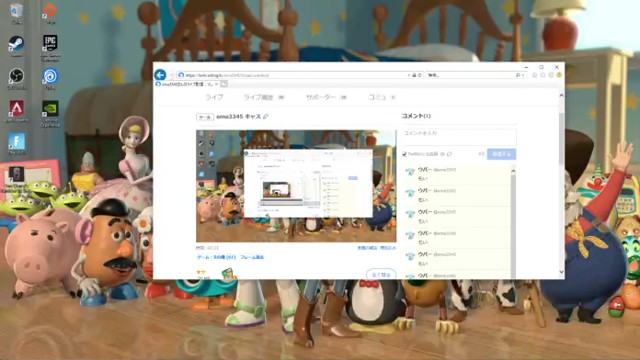Open the Apex Legends shortcut

(x=16, y=111)
